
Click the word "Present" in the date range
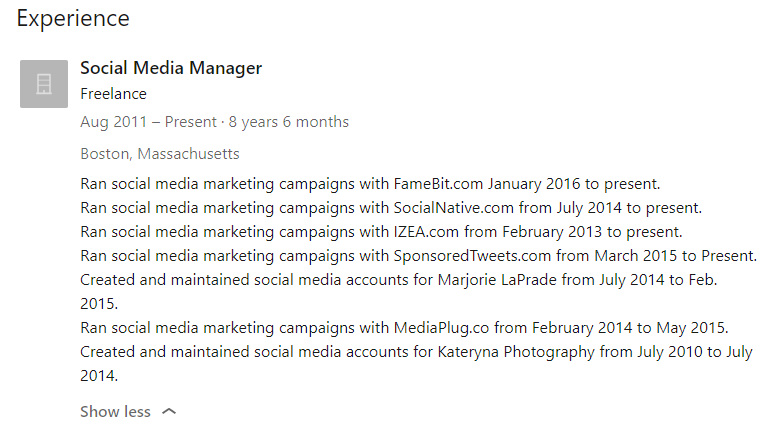click(x=191, y=121)
